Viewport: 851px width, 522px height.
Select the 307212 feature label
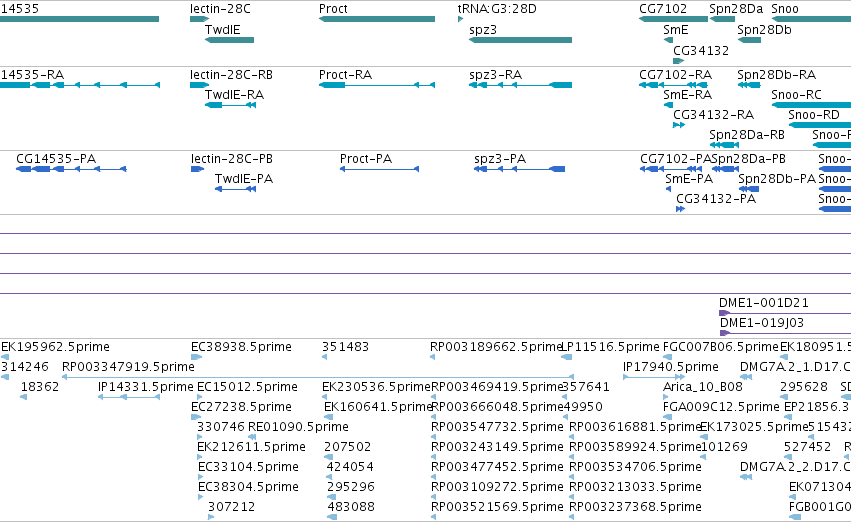click(x=231, y=506)
